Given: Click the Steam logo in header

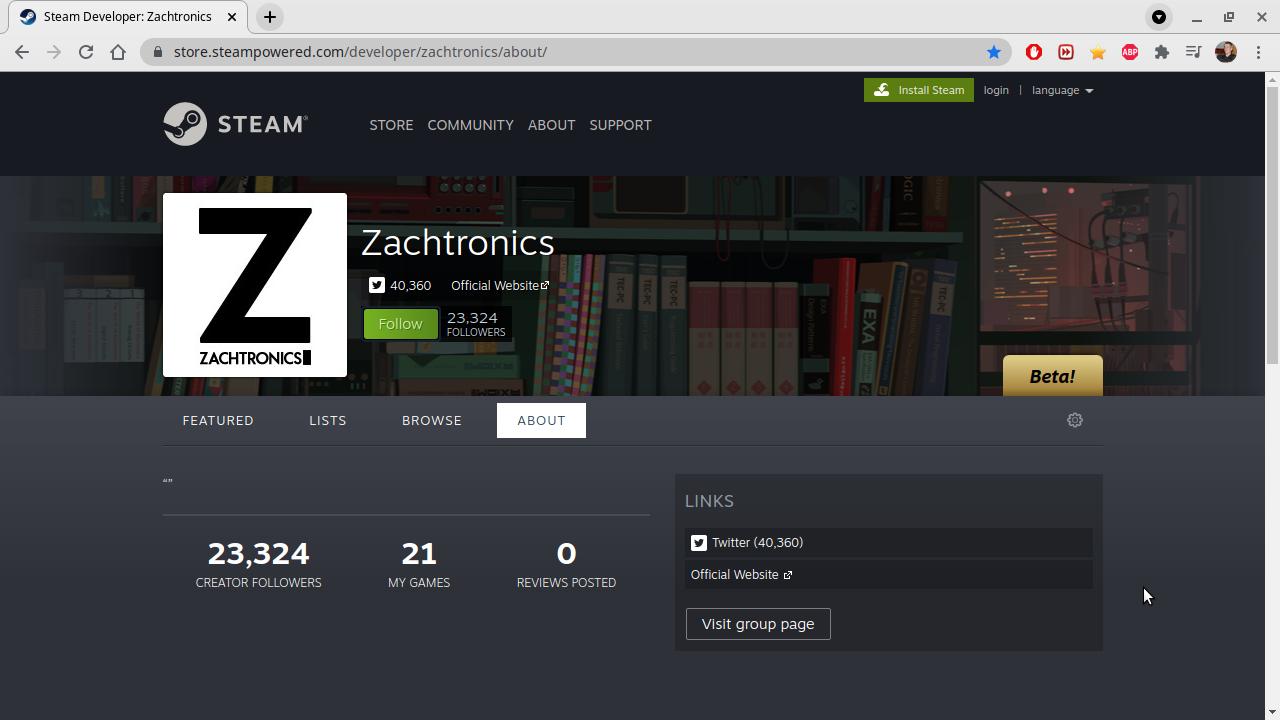Looking at the screenshot, I should tap(235, 124).
